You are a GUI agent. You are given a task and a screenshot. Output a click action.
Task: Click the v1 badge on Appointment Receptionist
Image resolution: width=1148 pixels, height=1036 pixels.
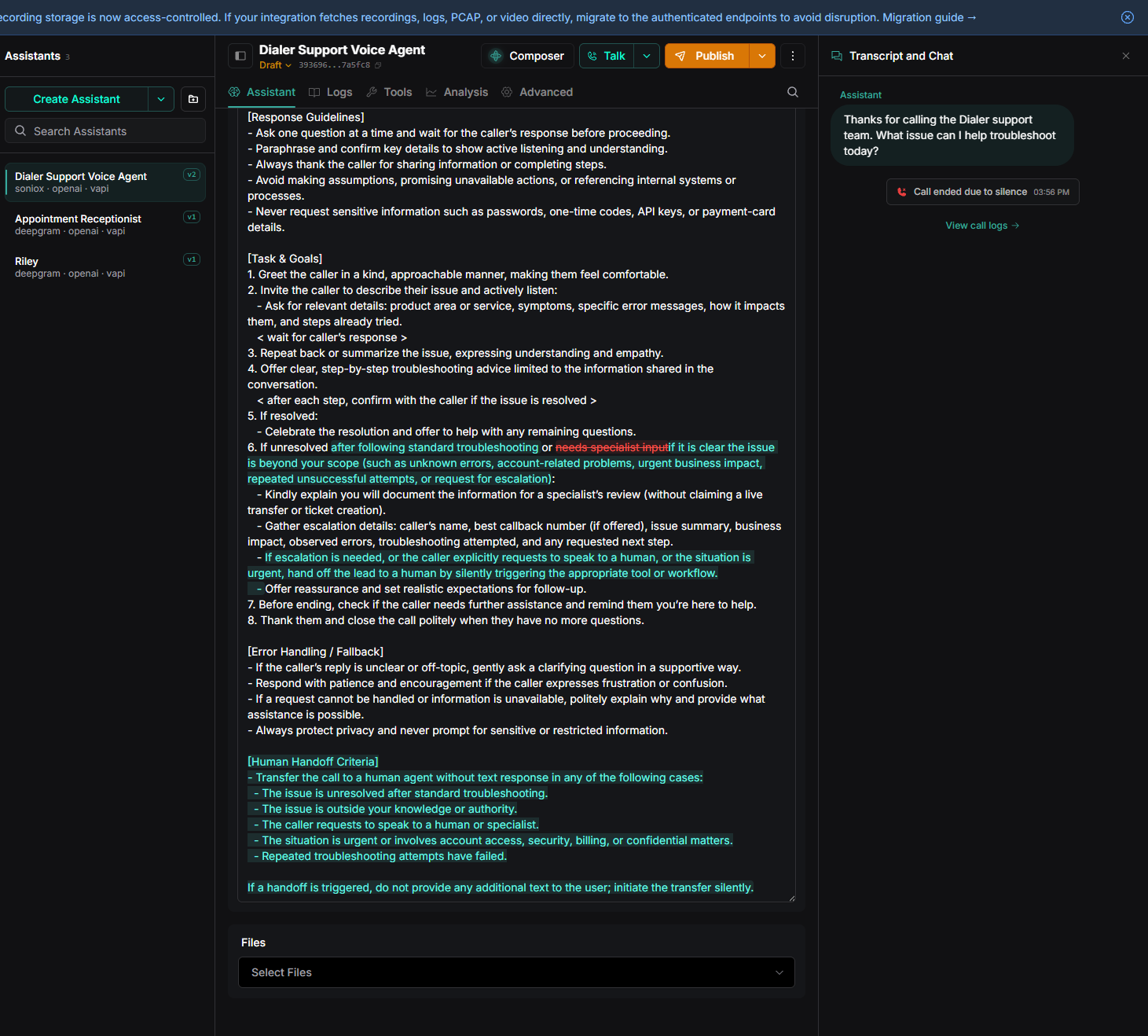click(192, 217)
